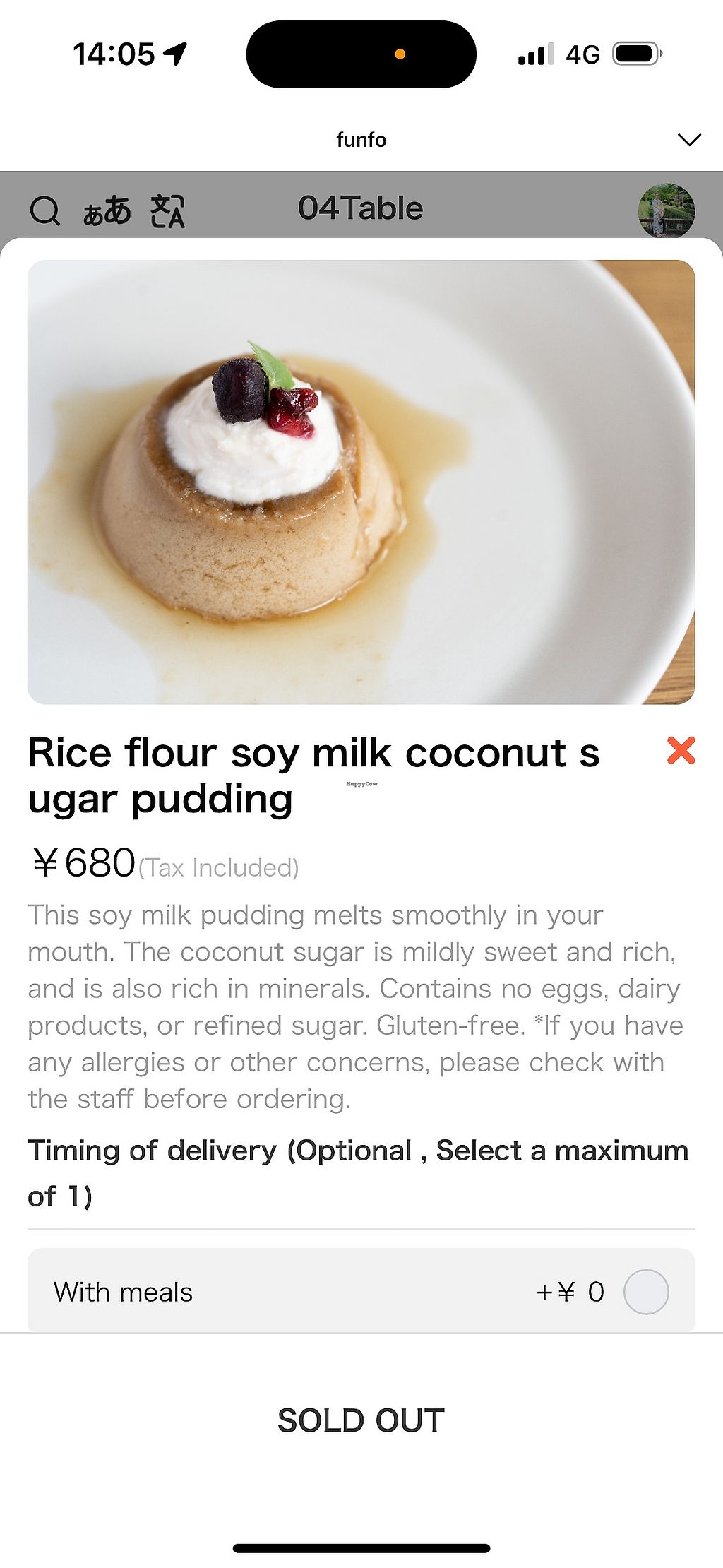
Task: Tap the cellular signal bars icon
Action: coord(535,54)
